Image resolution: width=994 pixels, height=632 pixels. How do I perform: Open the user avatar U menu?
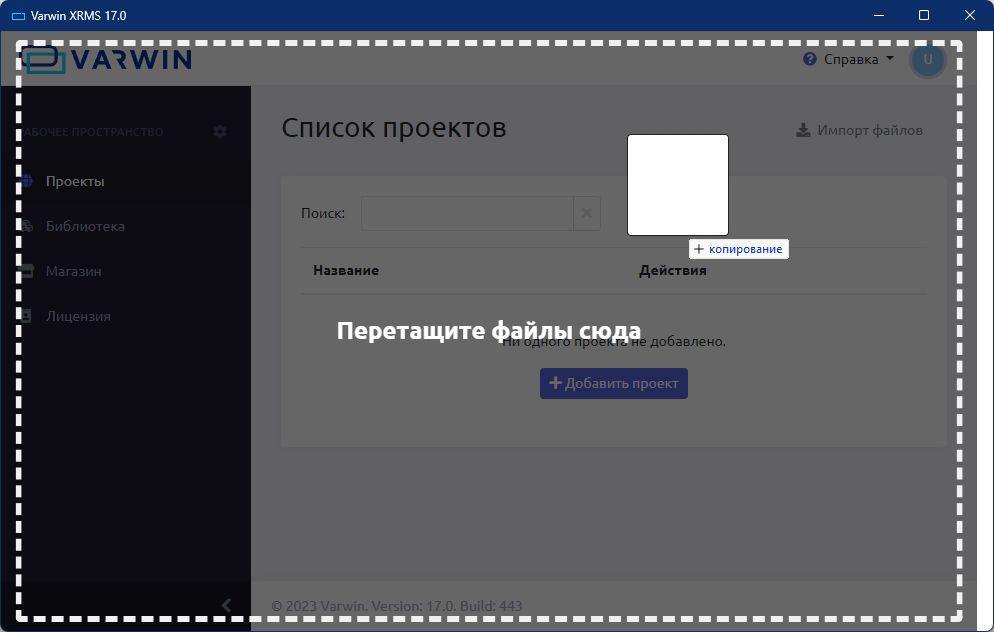(x=927, y=60)
